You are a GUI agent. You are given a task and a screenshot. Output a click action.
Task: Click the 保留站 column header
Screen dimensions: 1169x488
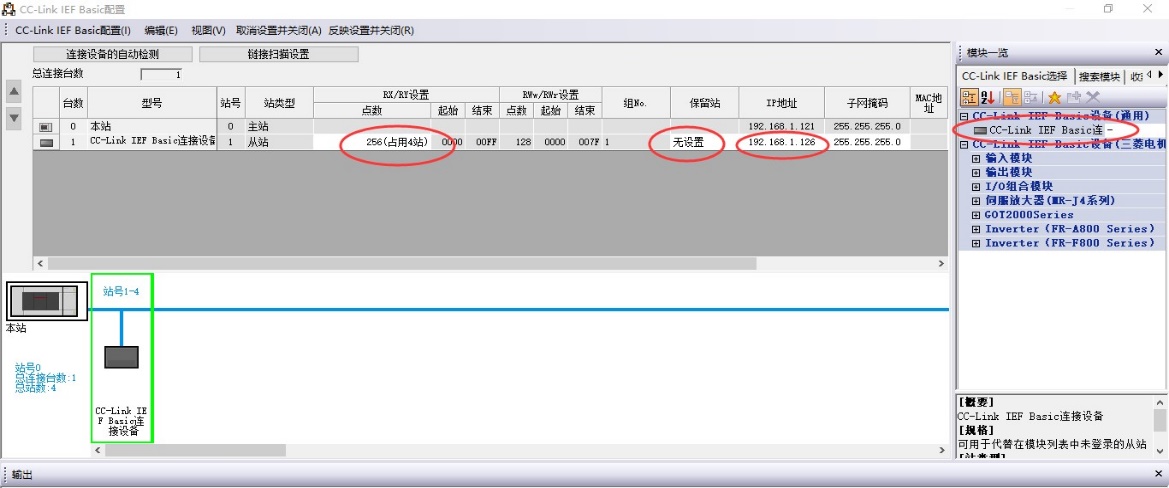705,103
